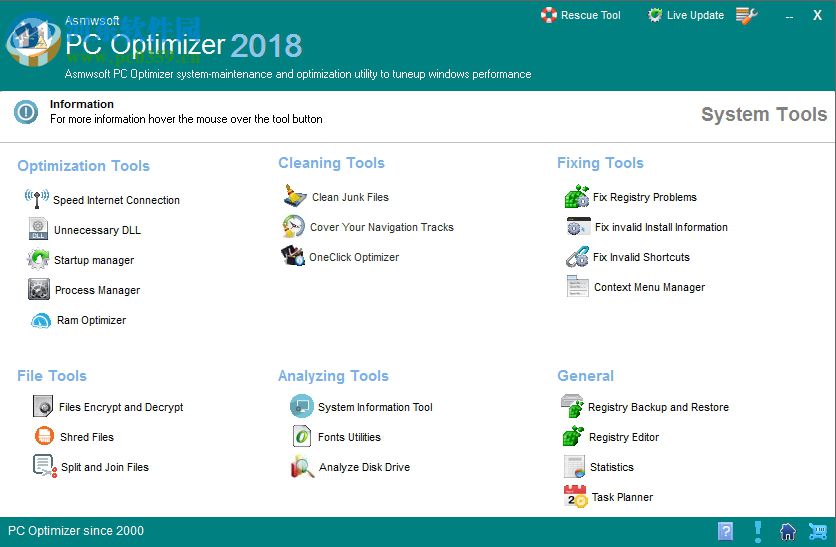Click the Ram Optimizer gauge icon
This screenshot has height=547, width=836.
point(41,320)
